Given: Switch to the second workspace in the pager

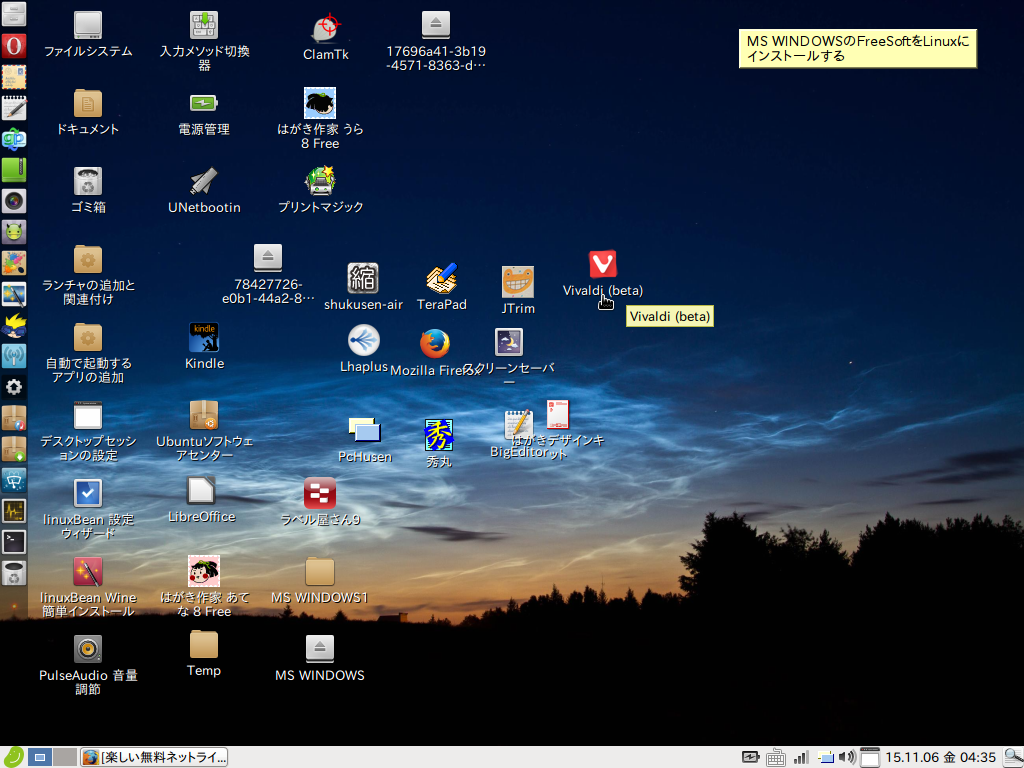Looking at the screenshot, I should 64,757.
